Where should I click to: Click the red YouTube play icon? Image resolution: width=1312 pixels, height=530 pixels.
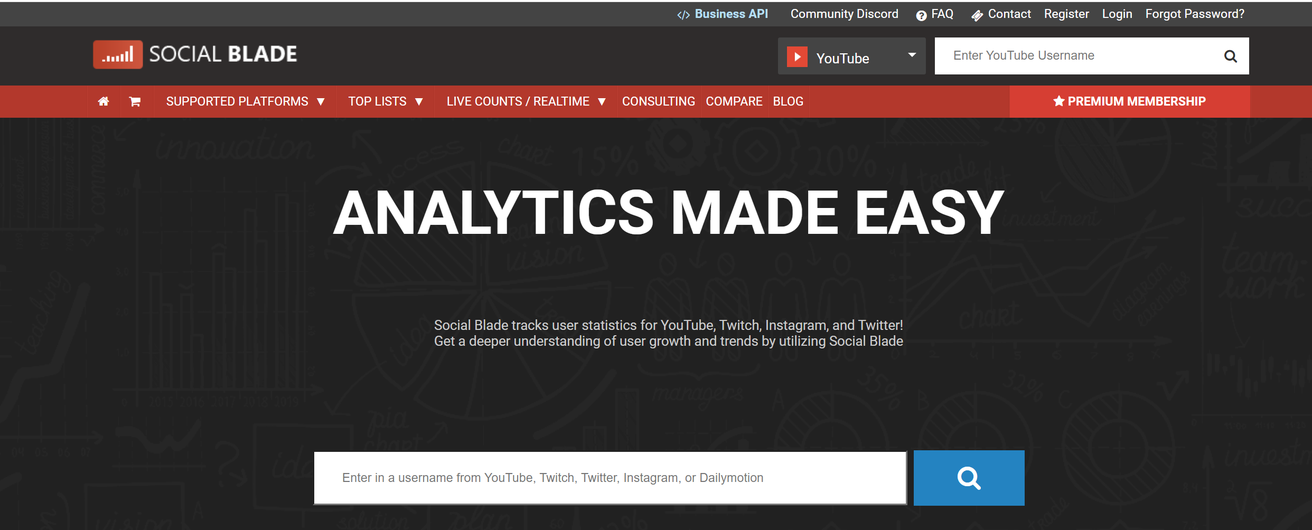pos(797,57)
